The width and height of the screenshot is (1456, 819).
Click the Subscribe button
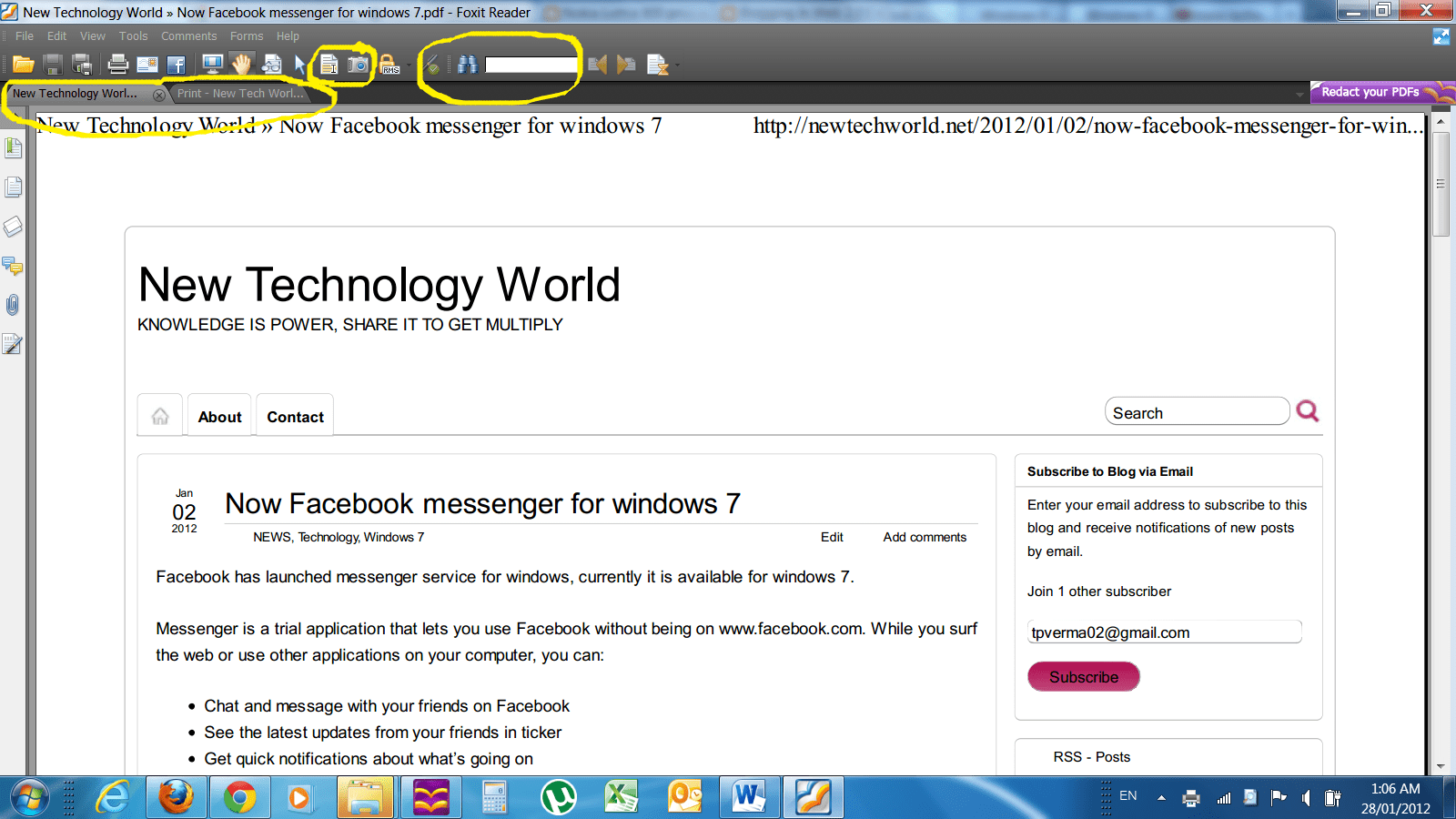coord(1084,677)
